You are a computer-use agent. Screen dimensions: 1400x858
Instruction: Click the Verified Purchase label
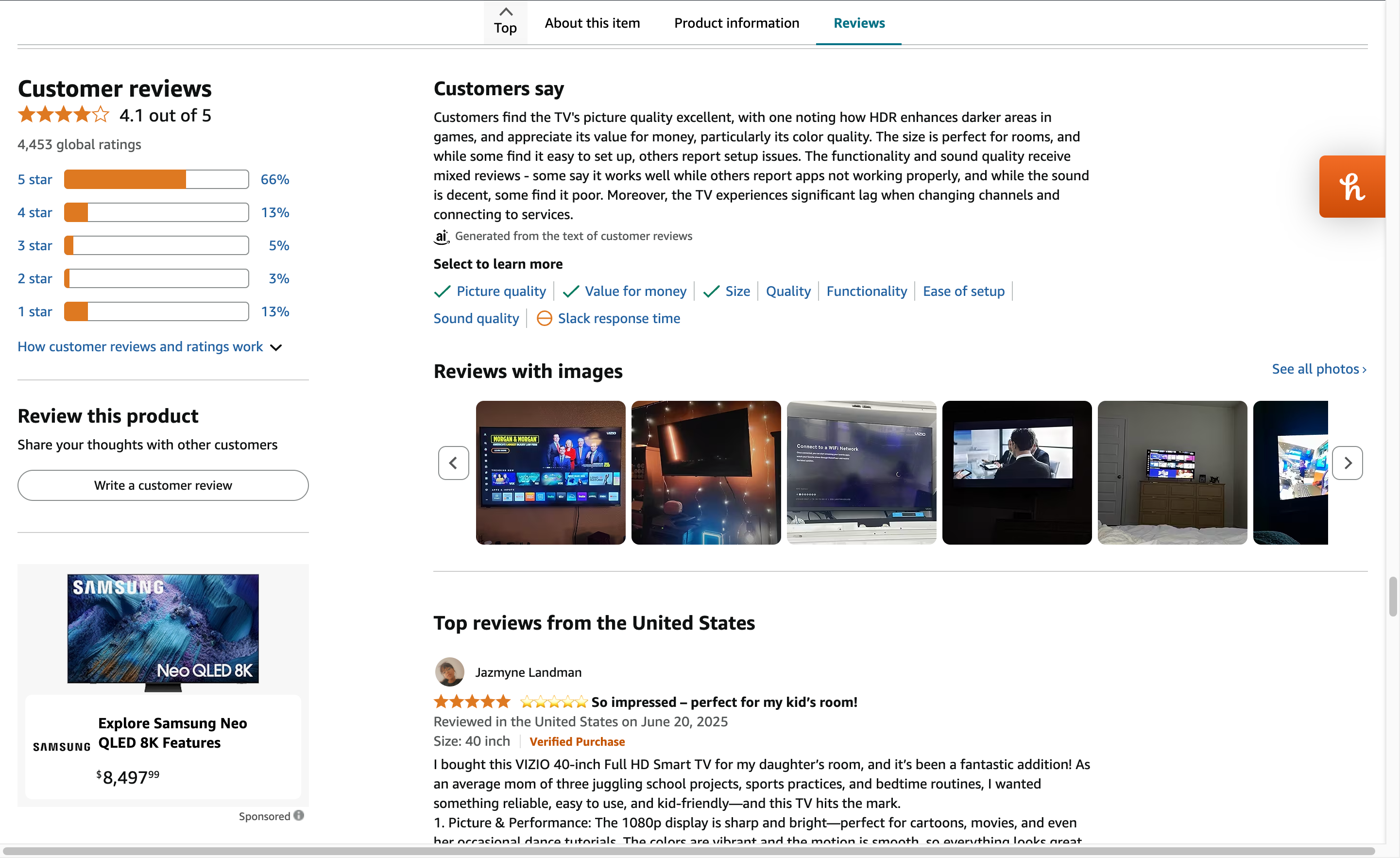(577, 741)
